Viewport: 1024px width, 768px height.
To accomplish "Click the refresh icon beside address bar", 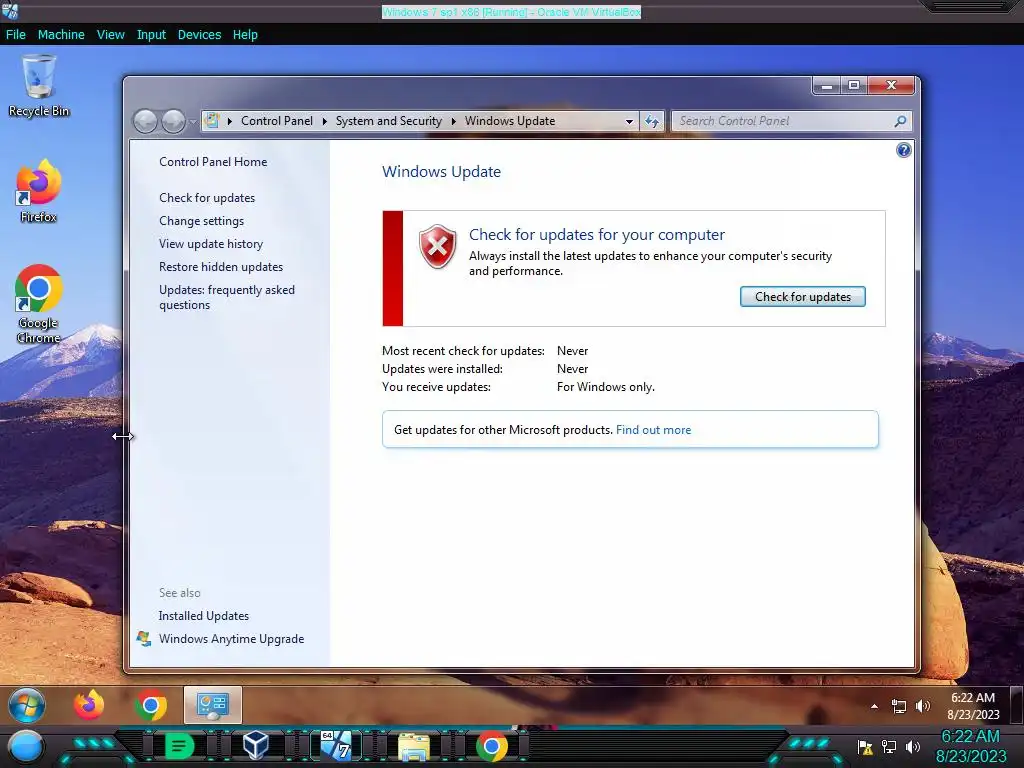I will pos(652,121).
